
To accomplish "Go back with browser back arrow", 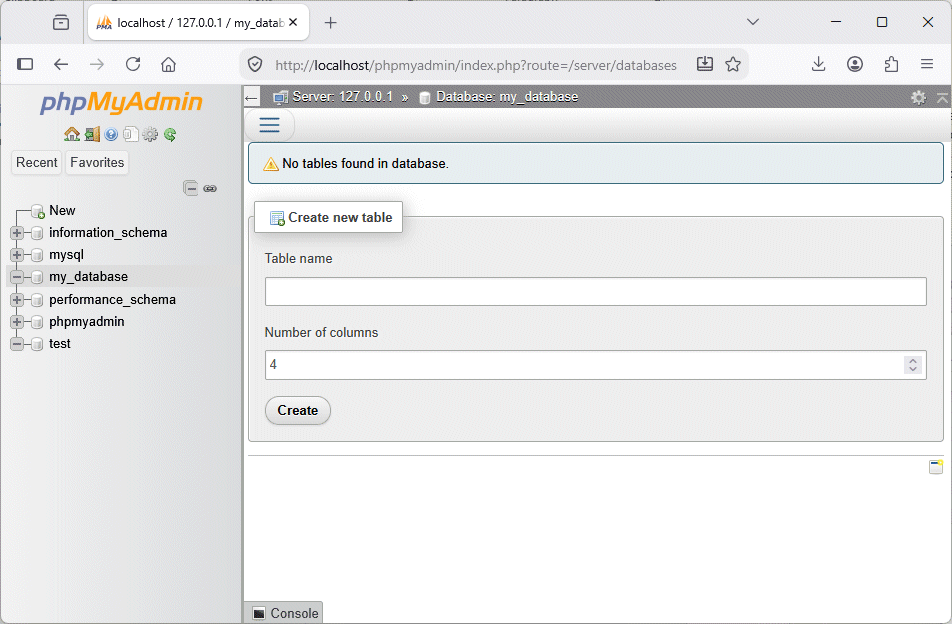I will tap(61, 64).
